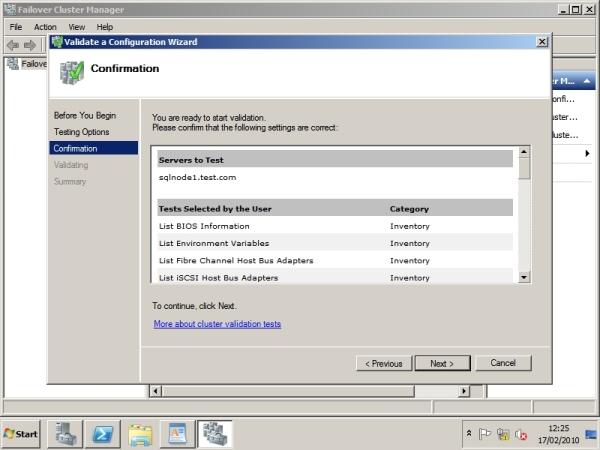Open the File menu

16,27
